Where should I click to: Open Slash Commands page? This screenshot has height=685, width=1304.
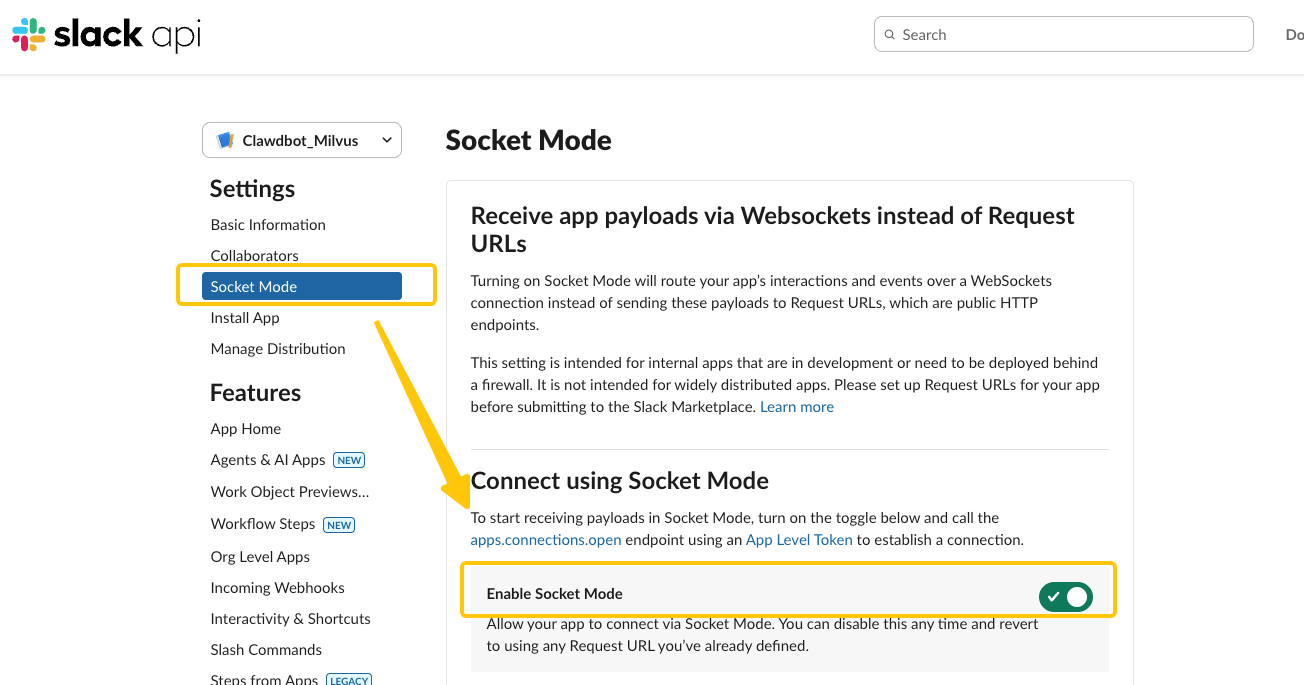pos(266,650)
